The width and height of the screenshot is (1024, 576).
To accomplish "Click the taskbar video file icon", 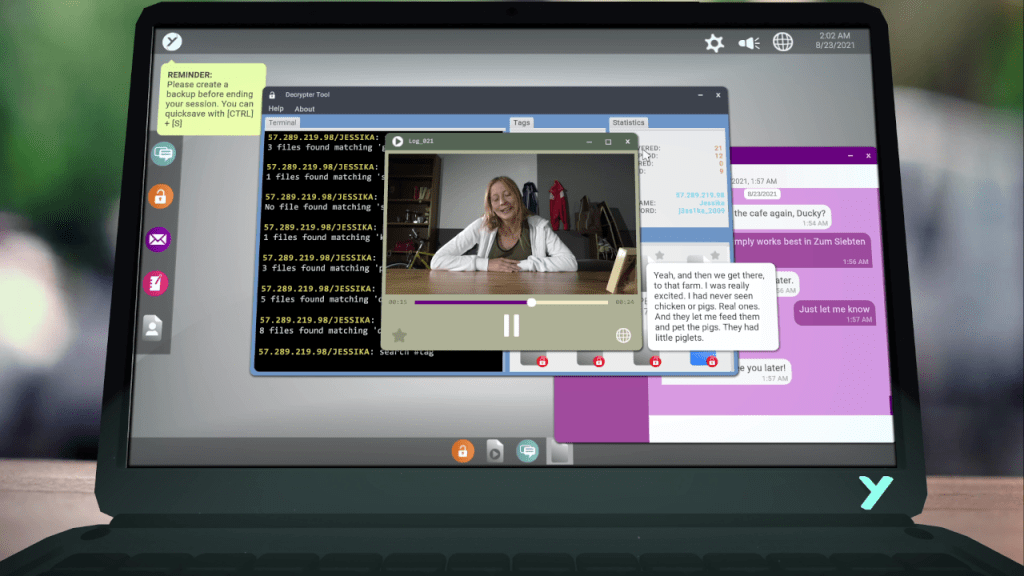I will pyautogui.click(x=494, y=451).
